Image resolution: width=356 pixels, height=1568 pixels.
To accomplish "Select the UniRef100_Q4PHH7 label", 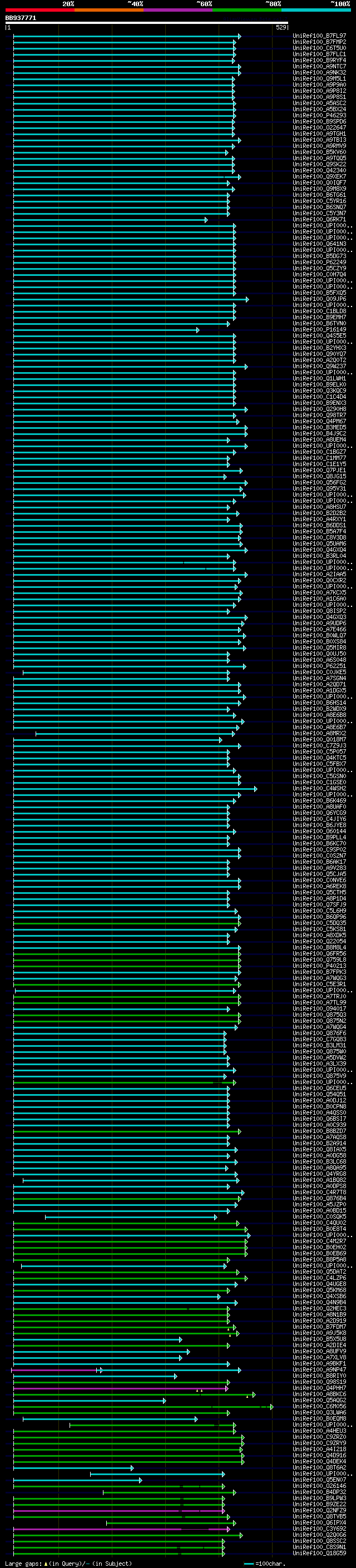I will 319,1388.
